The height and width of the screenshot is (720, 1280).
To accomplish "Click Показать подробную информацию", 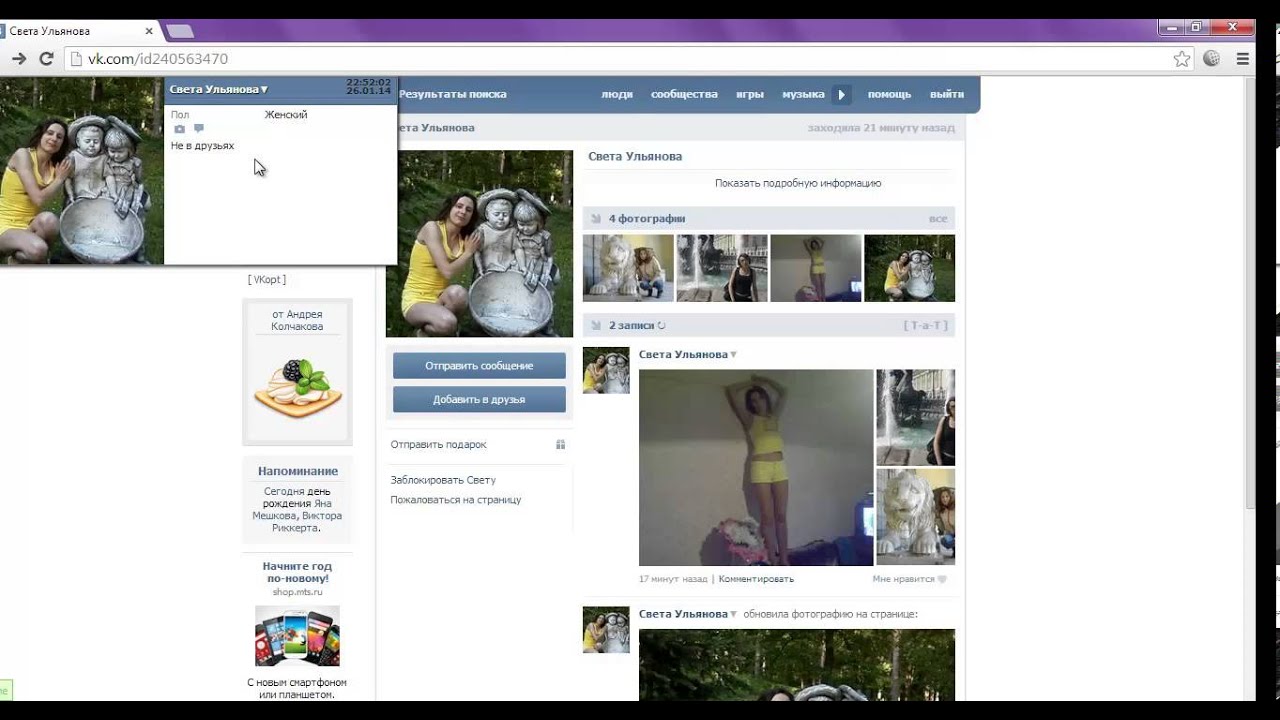I will (798, 183).
